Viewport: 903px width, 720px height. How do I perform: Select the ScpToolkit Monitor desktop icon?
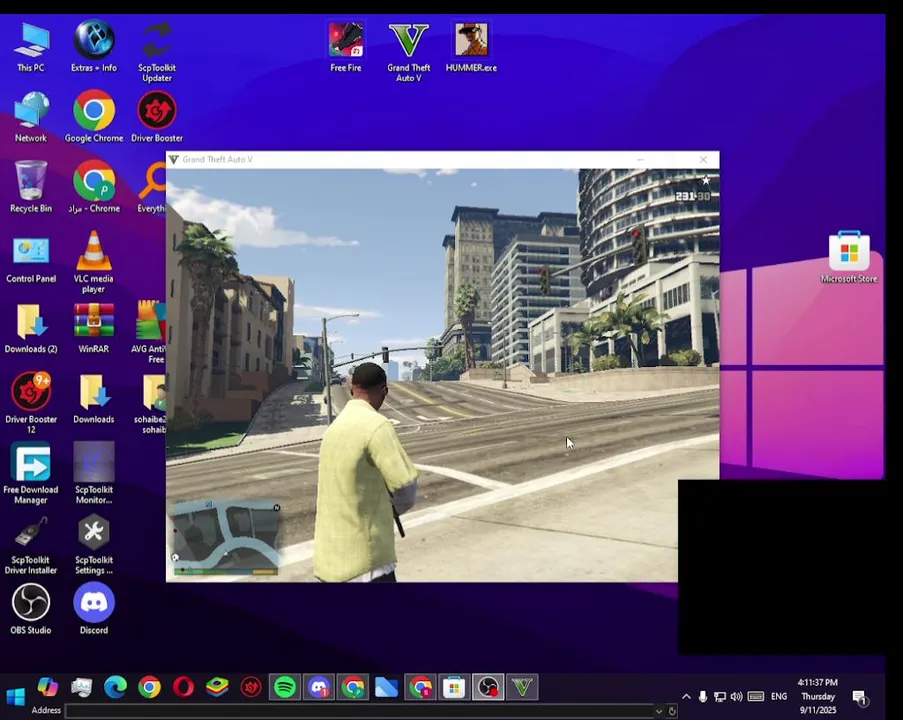click(x=94, y=473)
